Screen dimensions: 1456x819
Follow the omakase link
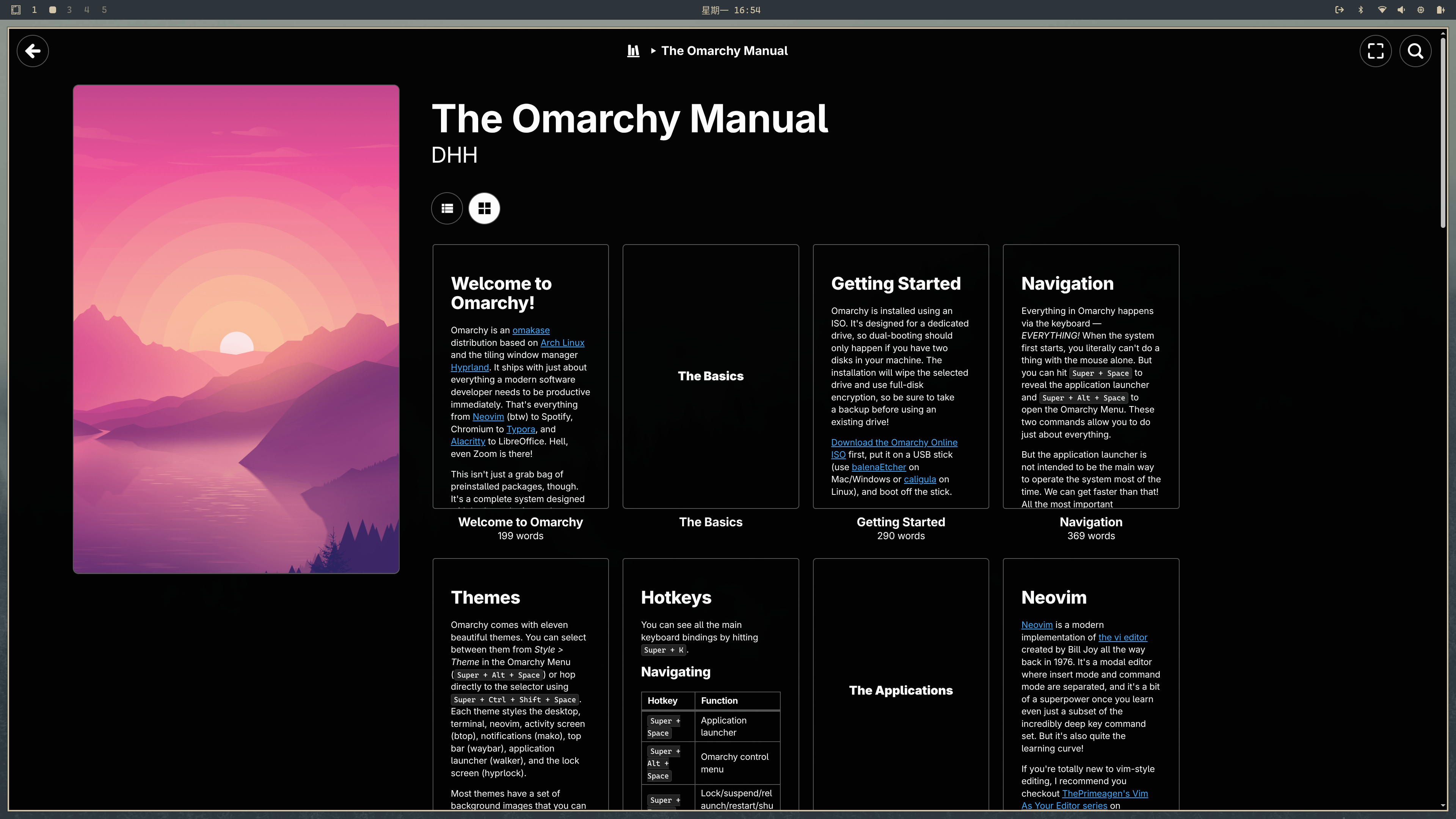pyautogui.click(x=531, y=330)
